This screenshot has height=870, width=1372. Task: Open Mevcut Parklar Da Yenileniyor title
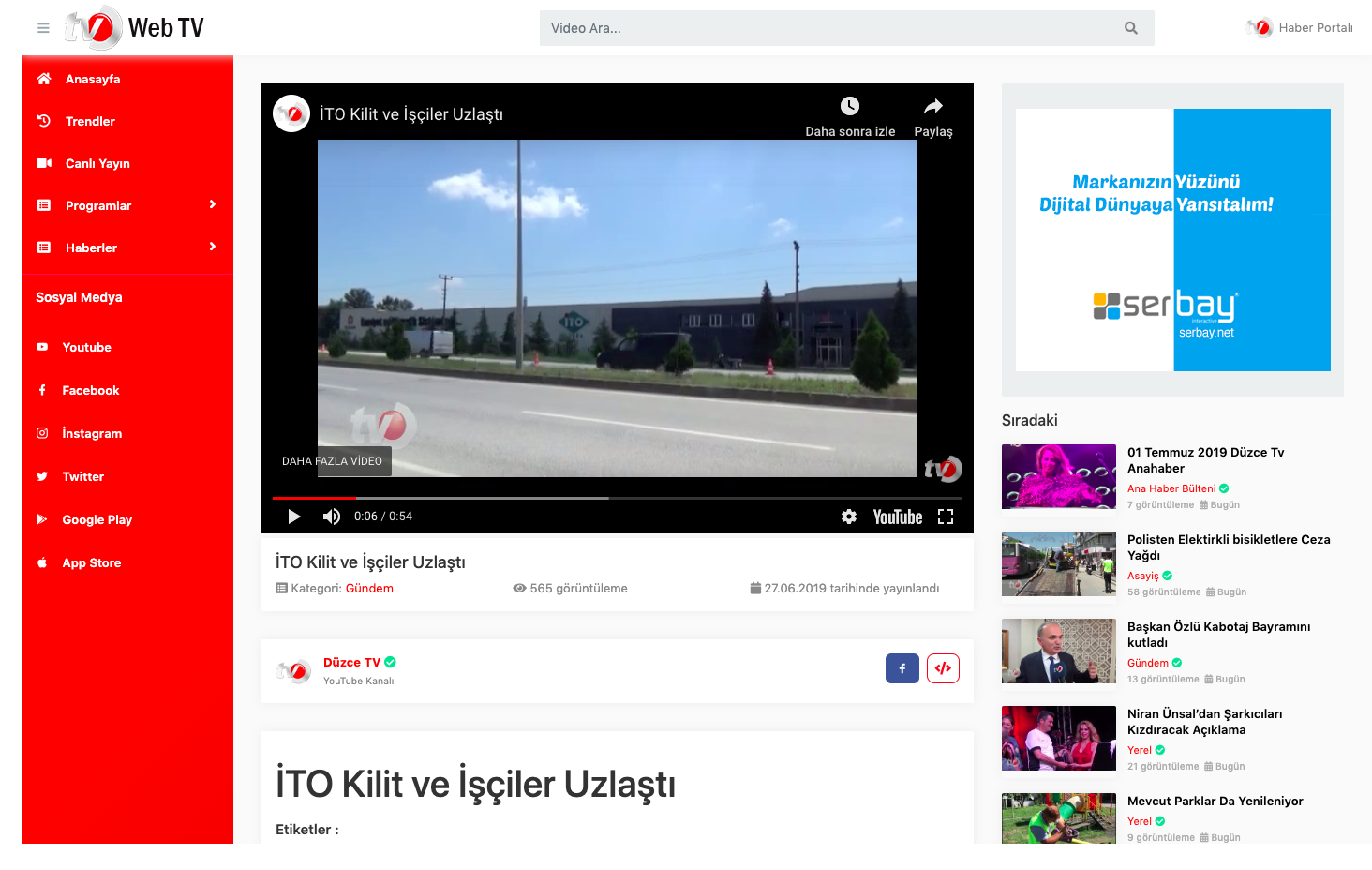tap(1215, 802)
